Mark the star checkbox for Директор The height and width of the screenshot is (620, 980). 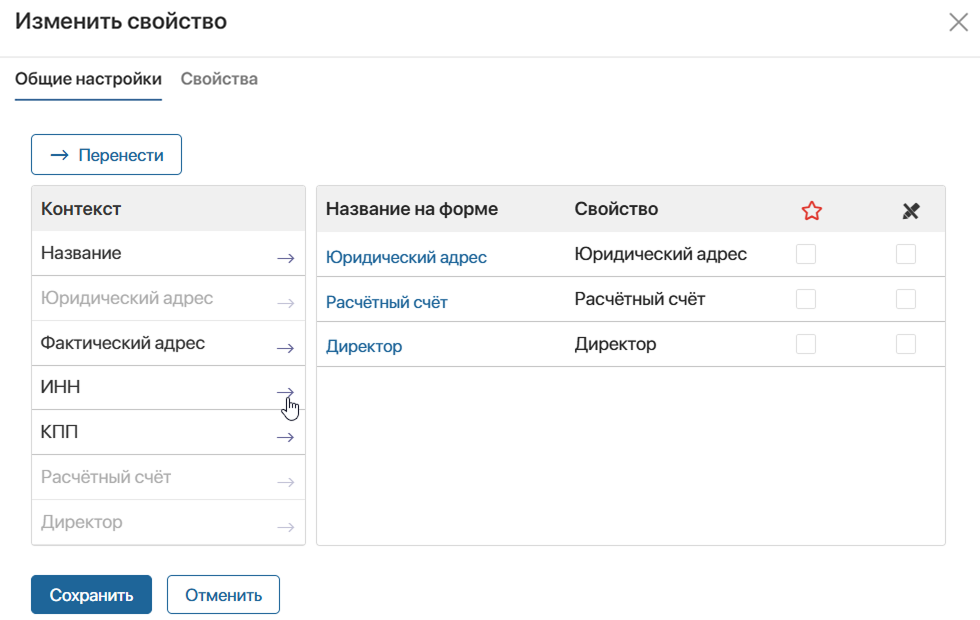point(806,344)
